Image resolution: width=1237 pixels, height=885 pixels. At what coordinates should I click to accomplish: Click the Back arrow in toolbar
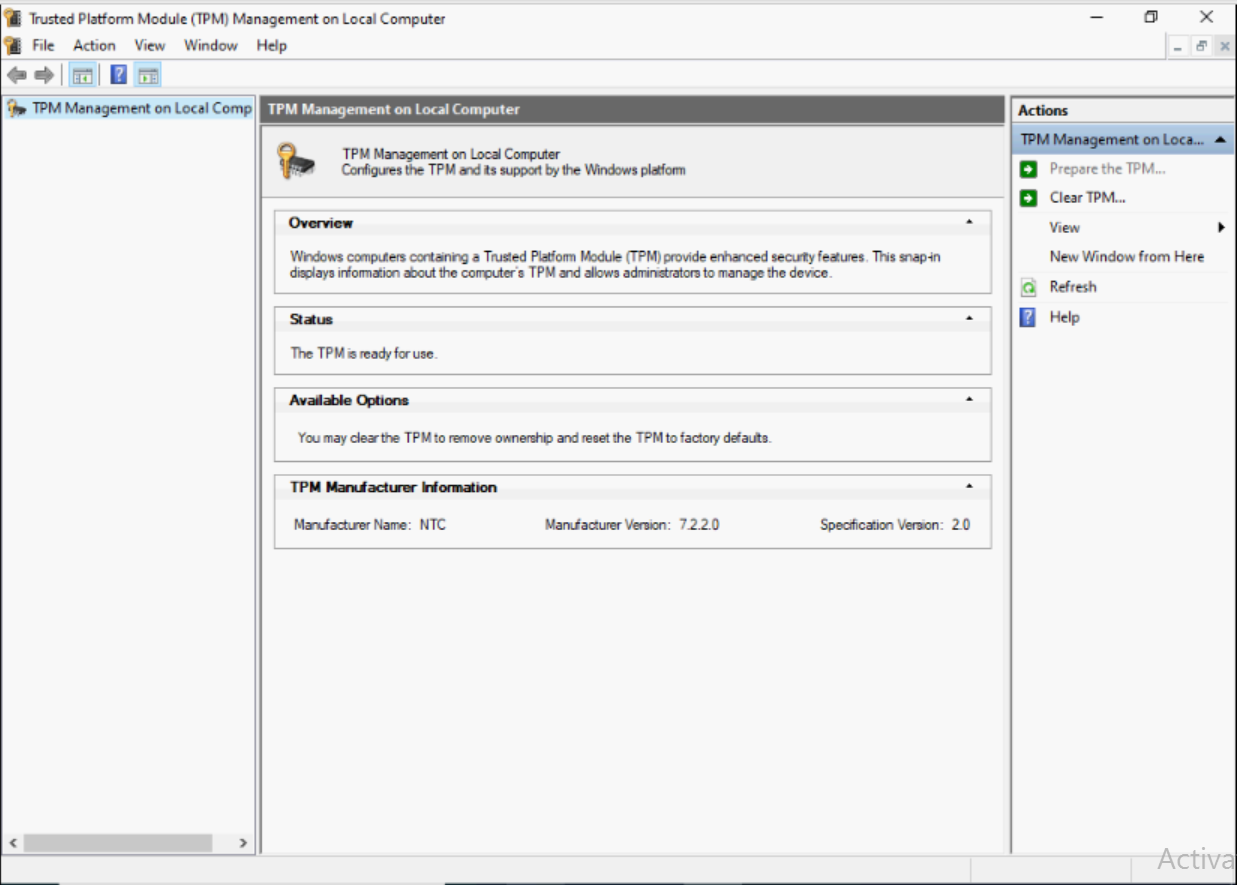click(x=17, y=75)
